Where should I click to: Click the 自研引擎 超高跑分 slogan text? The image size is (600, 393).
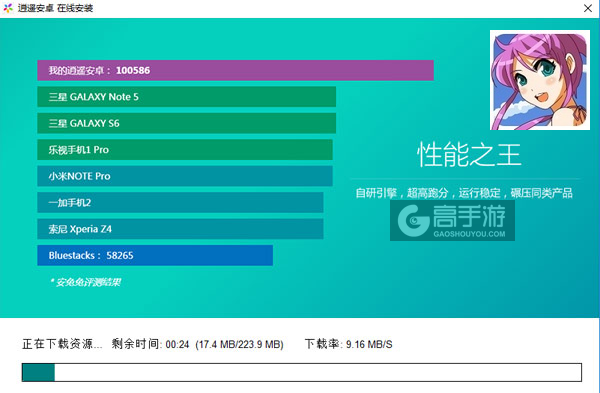coord(464,193)
